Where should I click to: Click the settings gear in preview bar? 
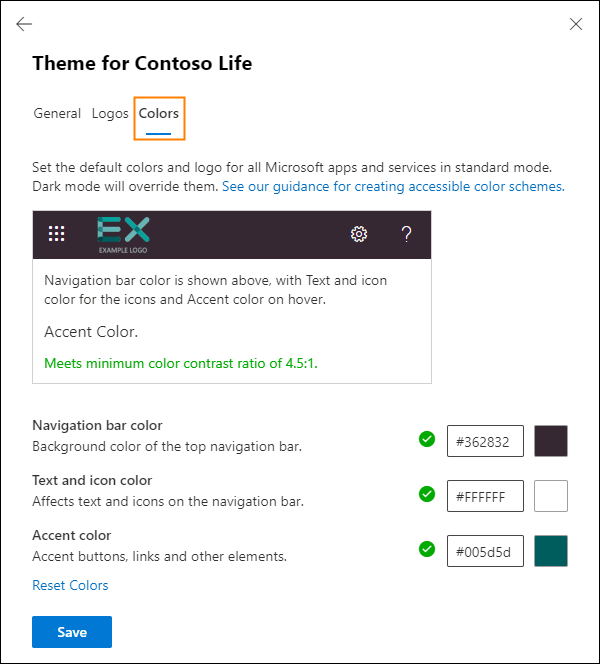click(x=359, y=234)
